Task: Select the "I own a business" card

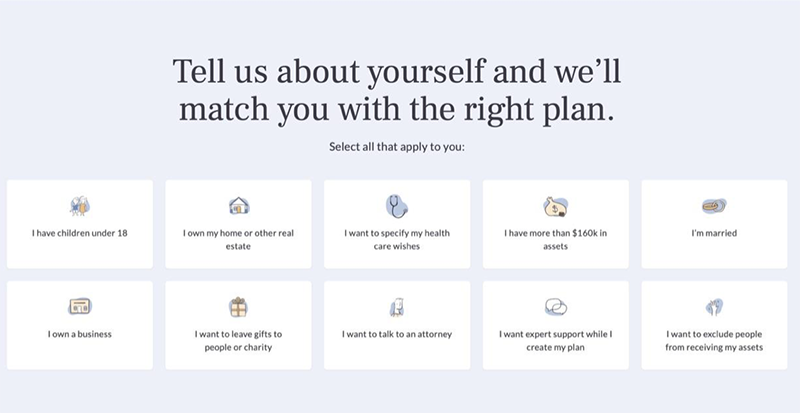Action: pos(80,334)
